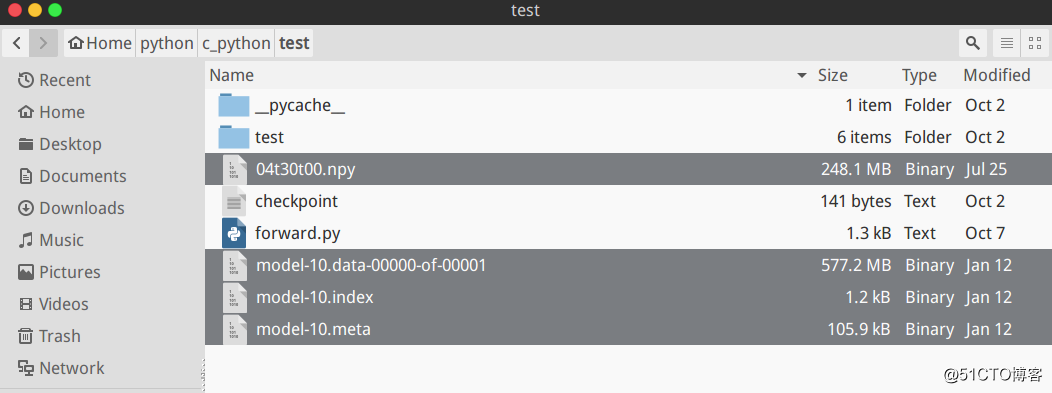This screenshot has width=1052, height=393.
Task: Sort files by Size column
Action: point(833,75)
